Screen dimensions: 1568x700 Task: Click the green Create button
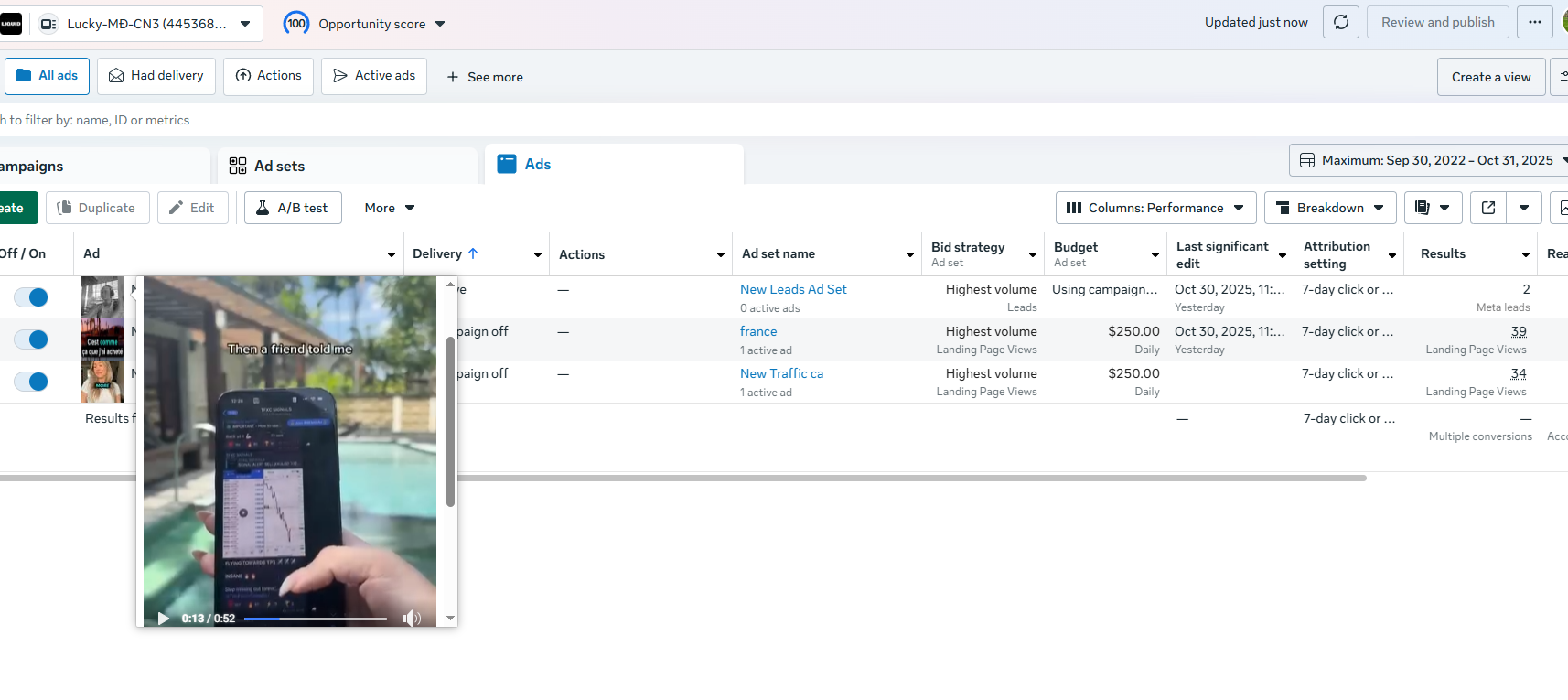click(x=18, y=208)
